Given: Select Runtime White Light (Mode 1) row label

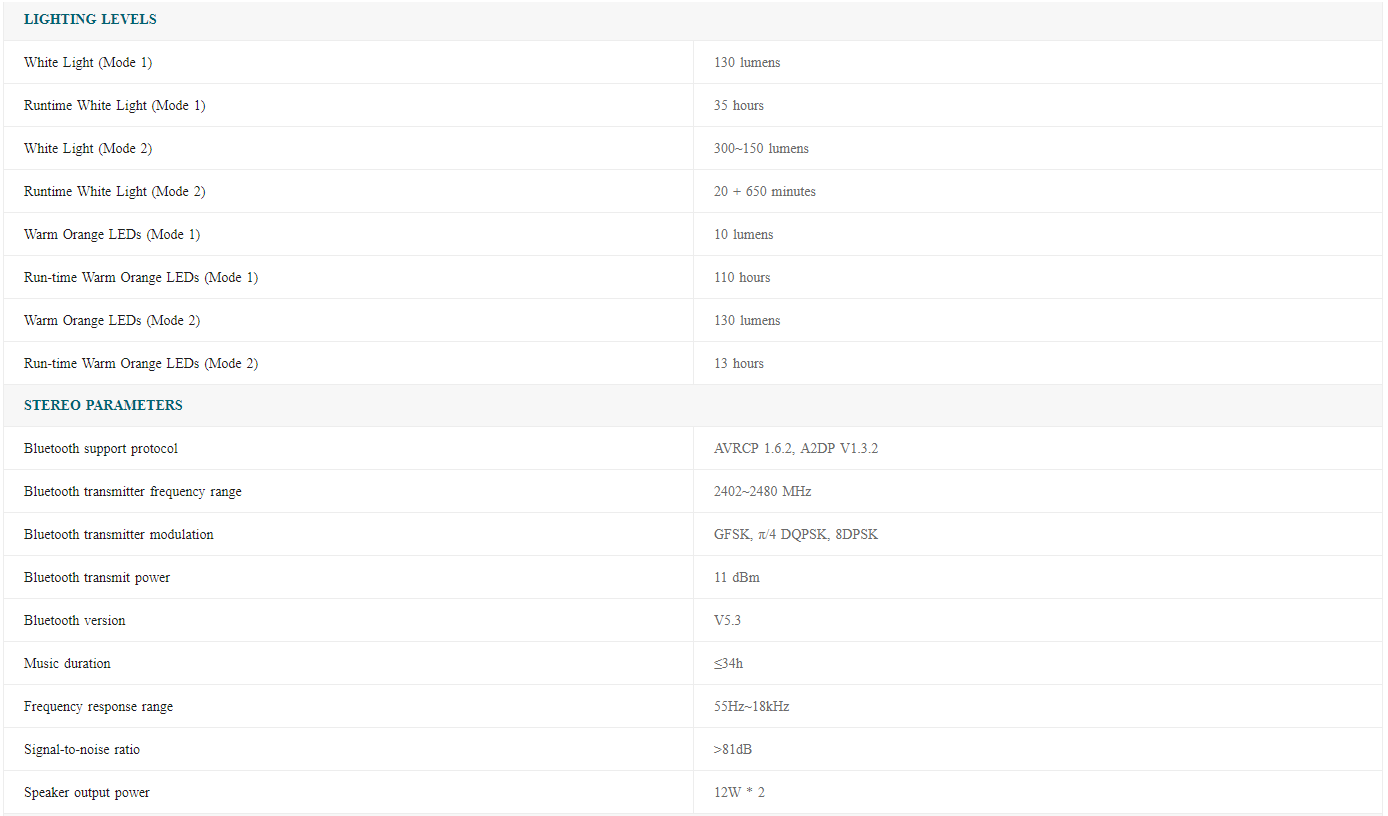Looking at the screenshot, I should click(x=115, y=106).
